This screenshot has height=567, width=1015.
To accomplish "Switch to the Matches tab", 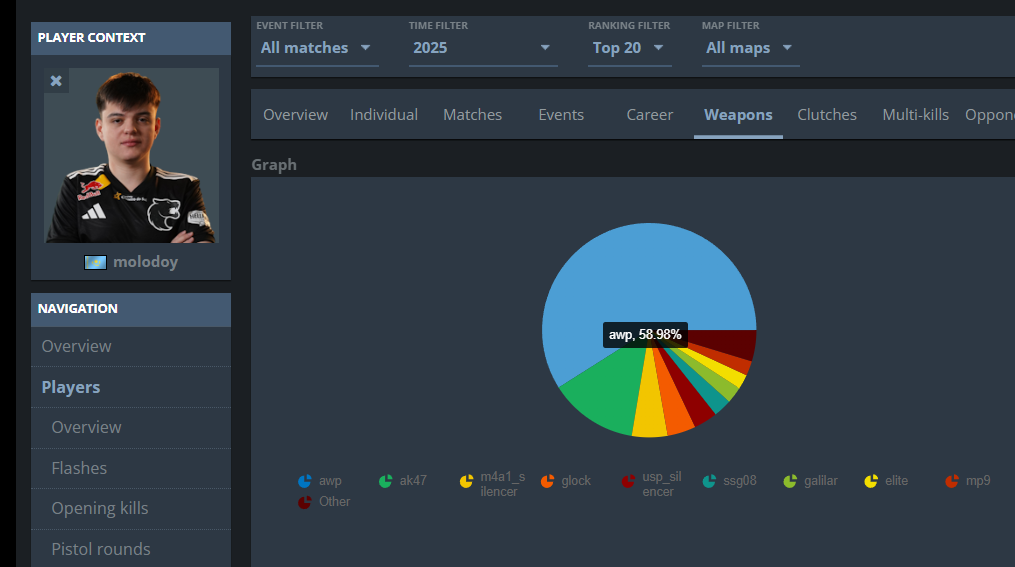I will [x=473, y=115].
